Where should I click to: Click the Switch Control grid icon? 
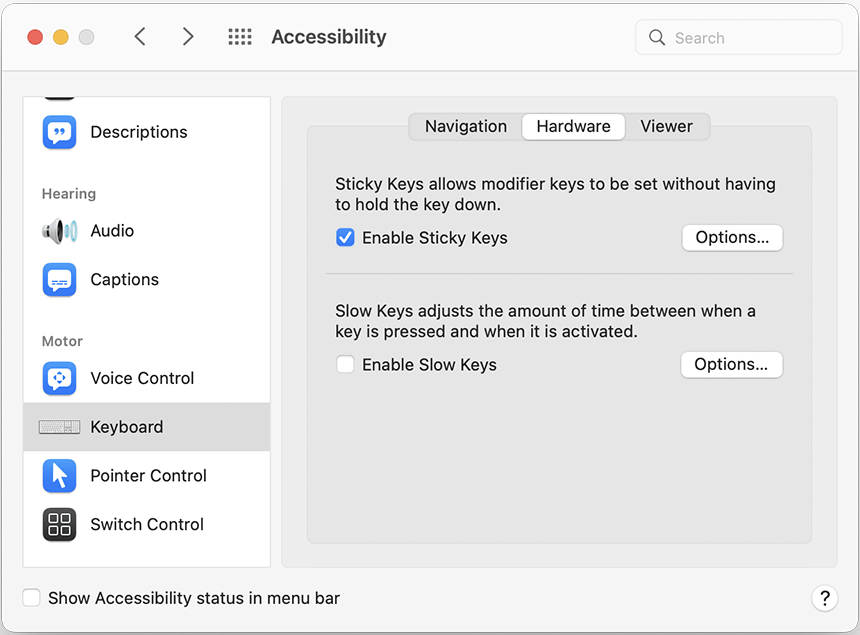point(59,524)
